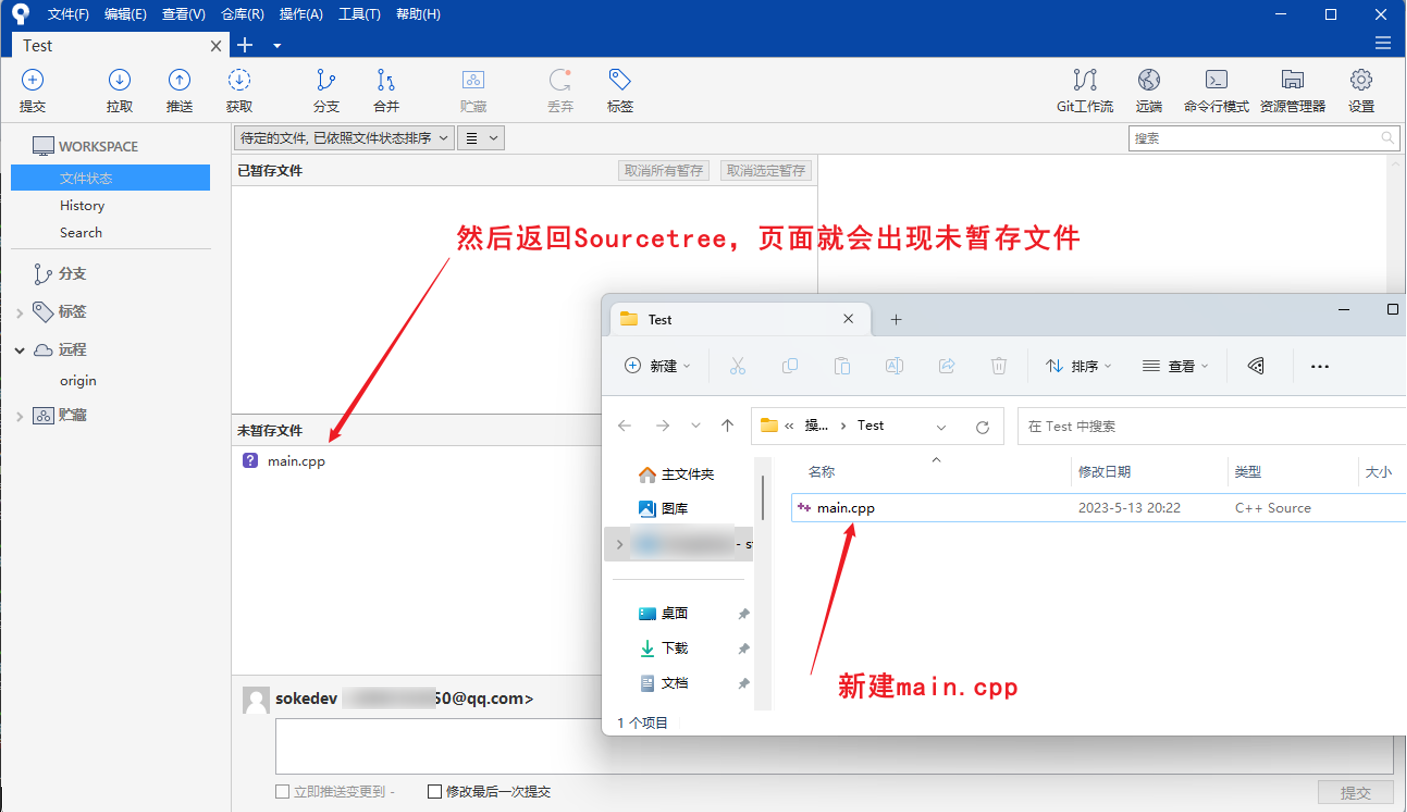Click the 设置 (Settings) gear icon
Screen dimensions: 1407x812
(1361, 89)
